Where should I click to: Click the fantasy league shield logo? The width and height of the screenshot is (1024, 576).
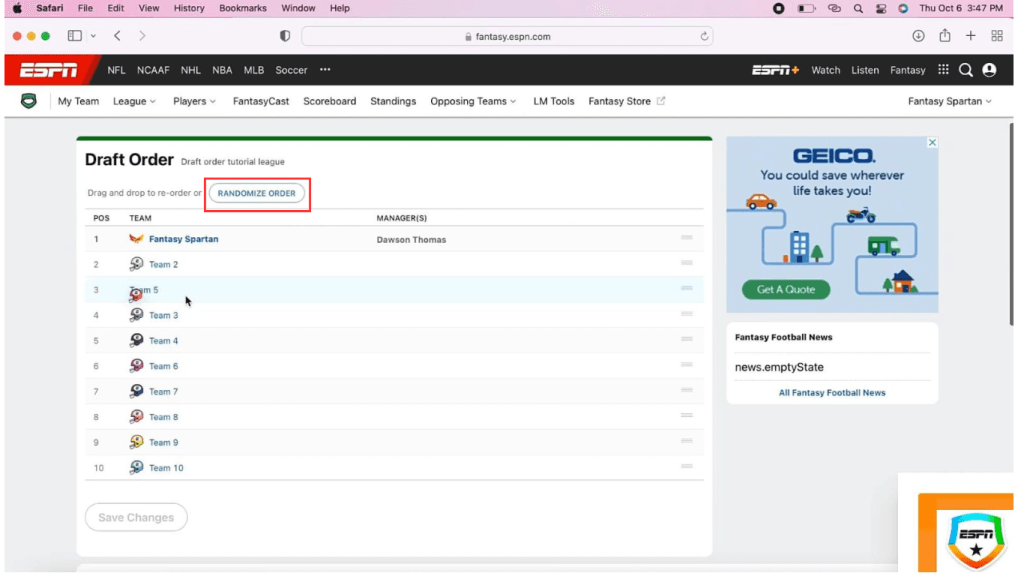coord(29,101)
